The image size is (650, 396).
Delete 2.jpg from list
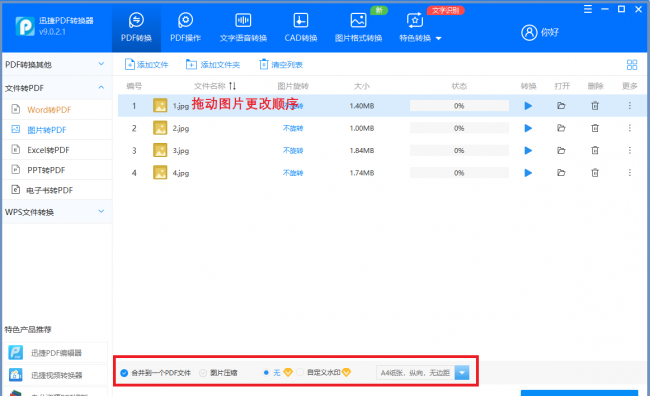point(595,128)
